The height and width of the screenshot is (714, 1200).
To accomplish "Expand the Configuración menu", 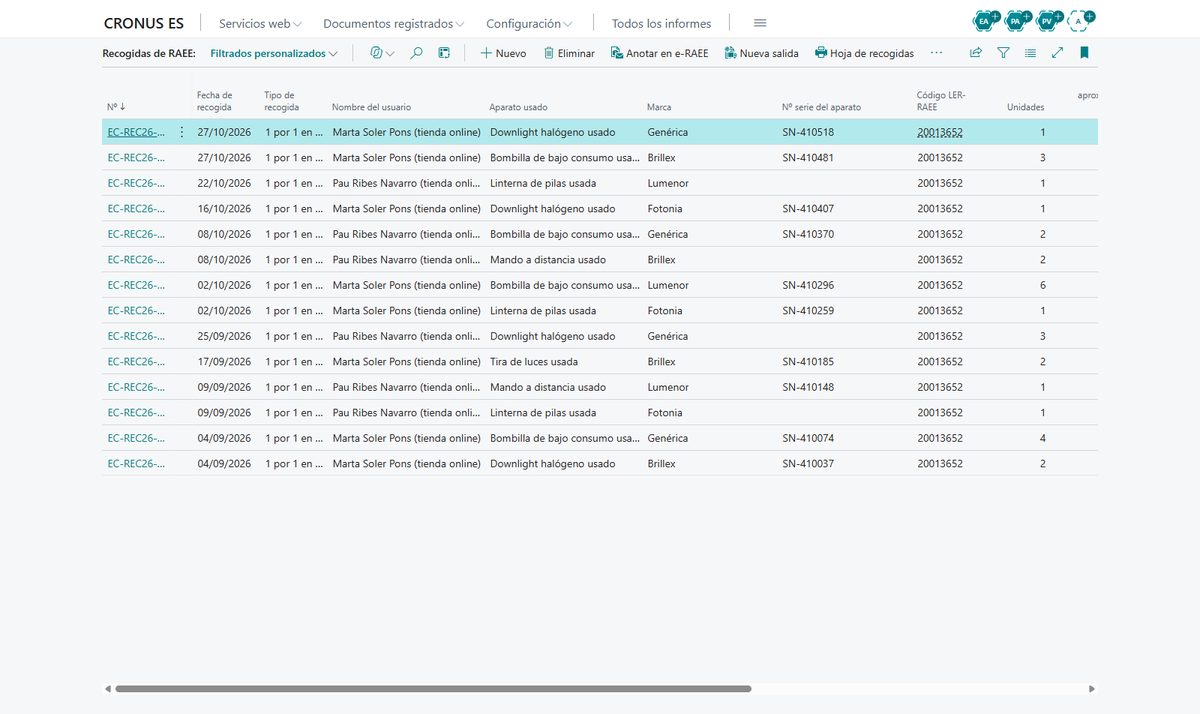I will [x=529, y=23].
